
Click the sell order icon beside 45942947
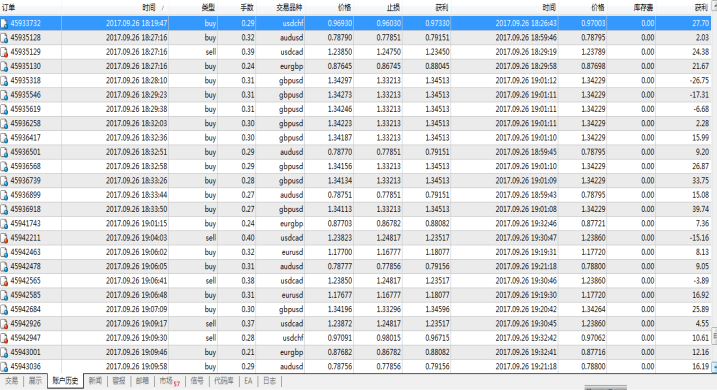[x=4, y=338]
